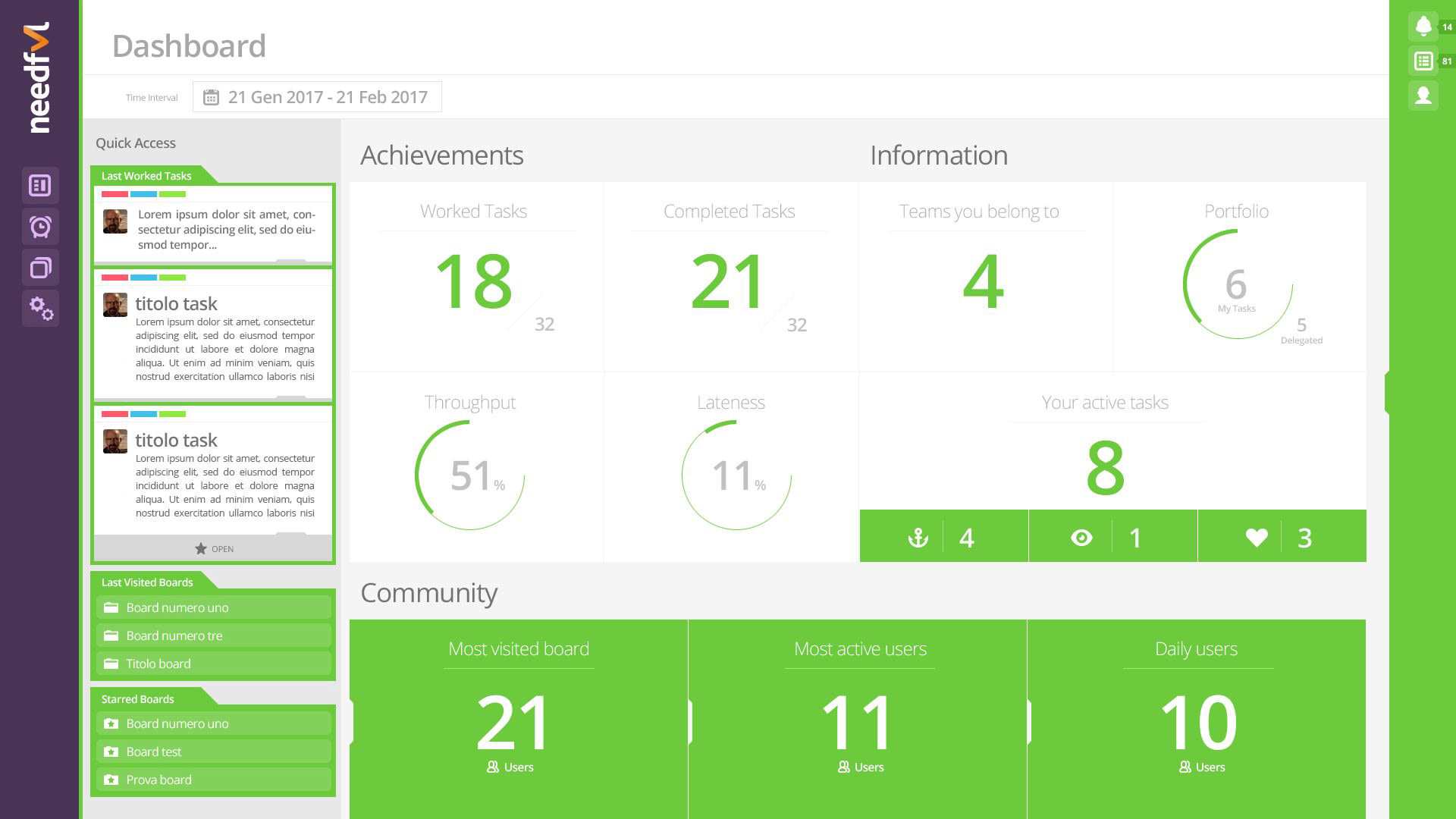The image size is (1456, 819).
Task: Click the anchor icon in active tasks
Action: (x=918, y=538)
